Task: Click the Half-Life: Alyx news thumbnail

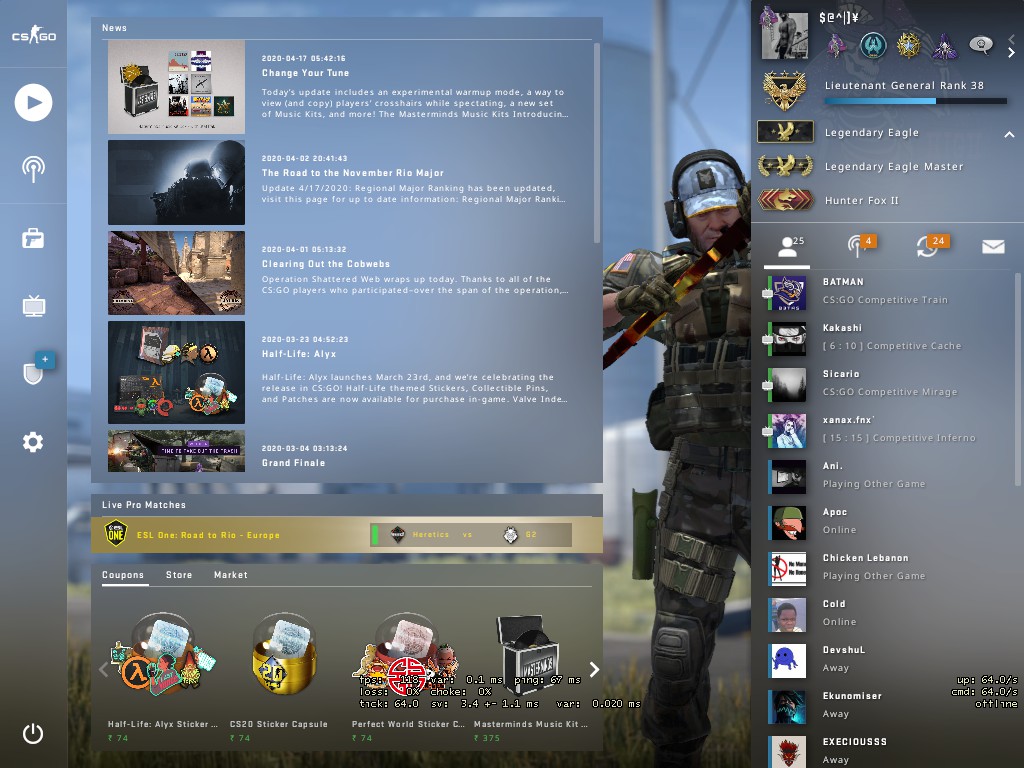Action: pyautogui.click(x=176, y=372)
